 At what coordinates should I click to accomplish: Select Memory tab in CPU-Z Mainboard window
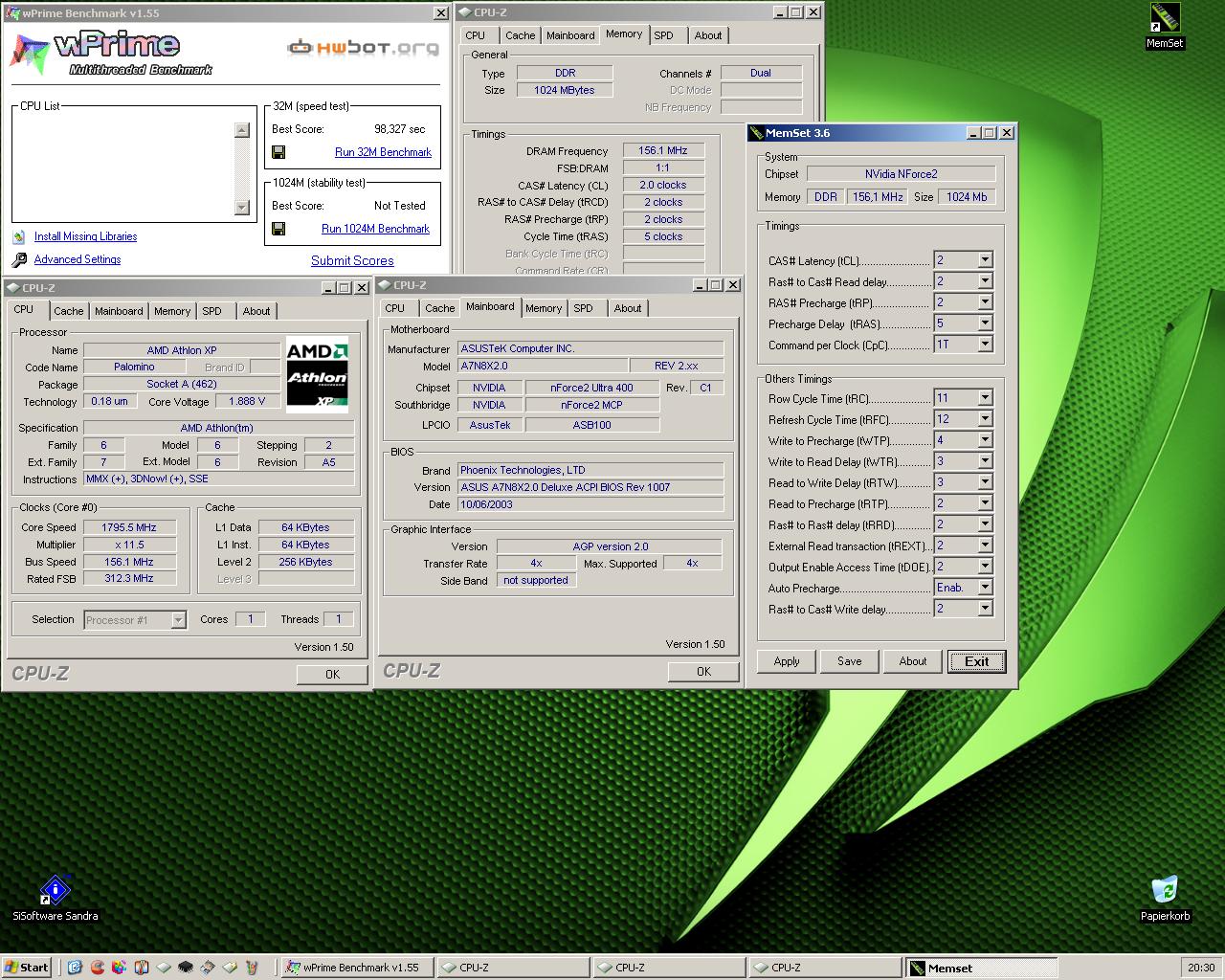pos(544,308)
